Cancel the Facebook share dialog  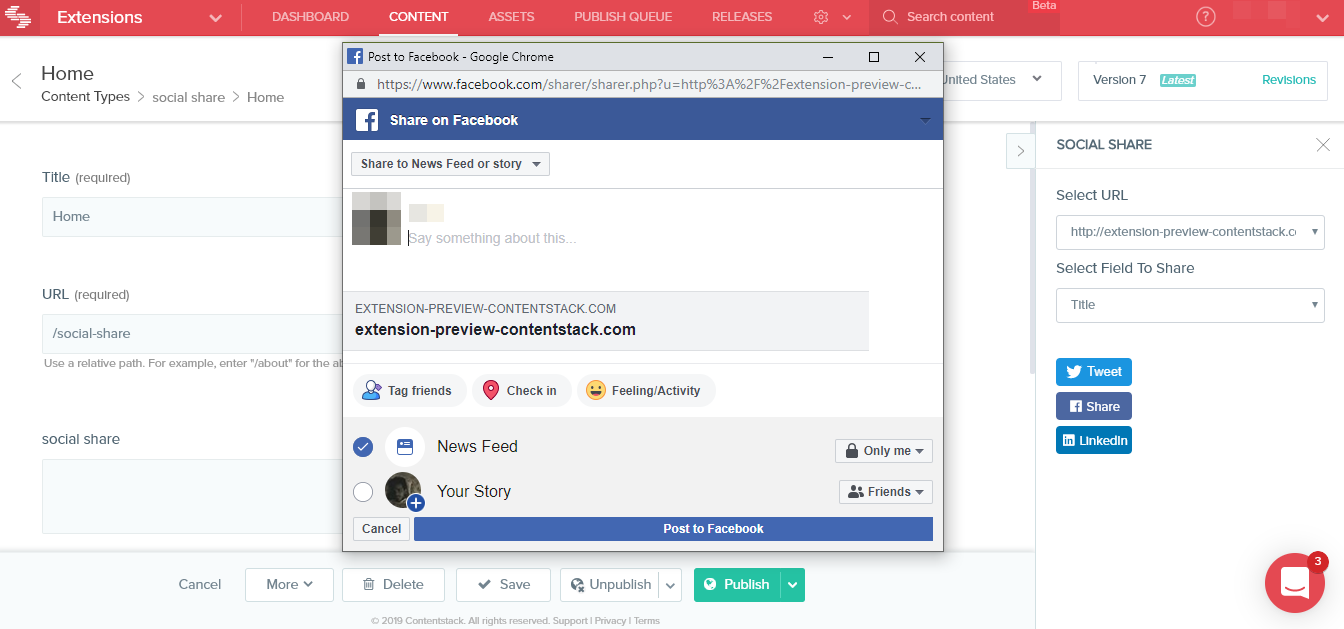(x=381, y=529)
